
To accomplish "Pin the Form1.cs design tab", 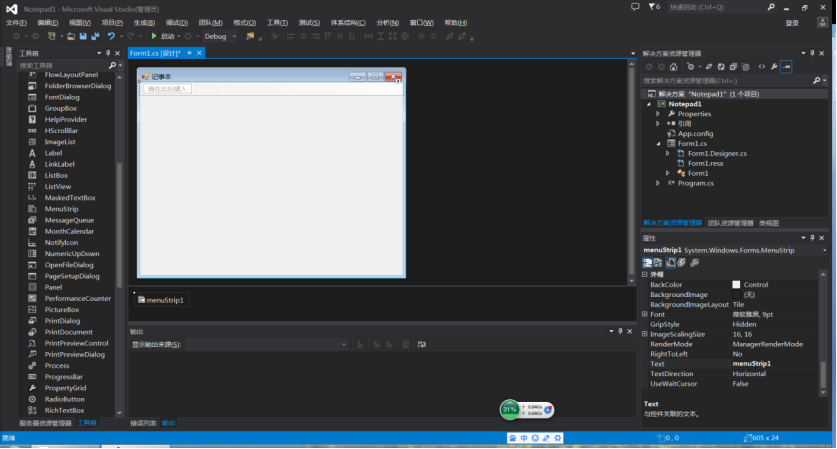I will pos(189,53).
